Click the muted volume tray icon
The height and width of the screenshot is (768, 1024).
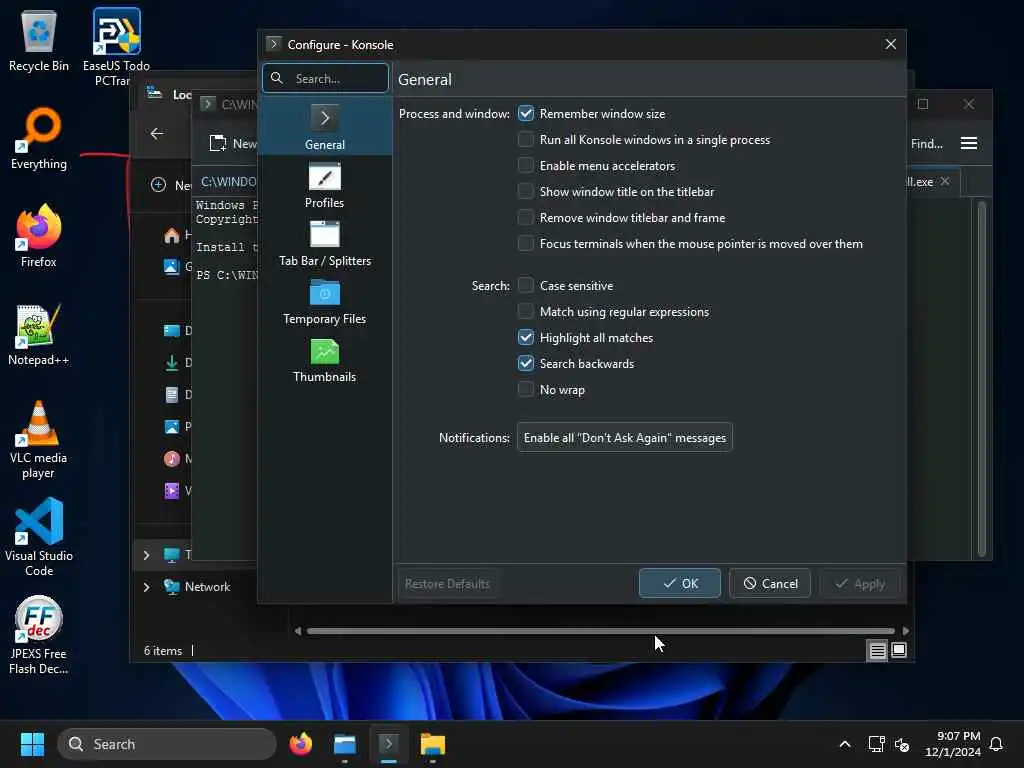[902, 744]
